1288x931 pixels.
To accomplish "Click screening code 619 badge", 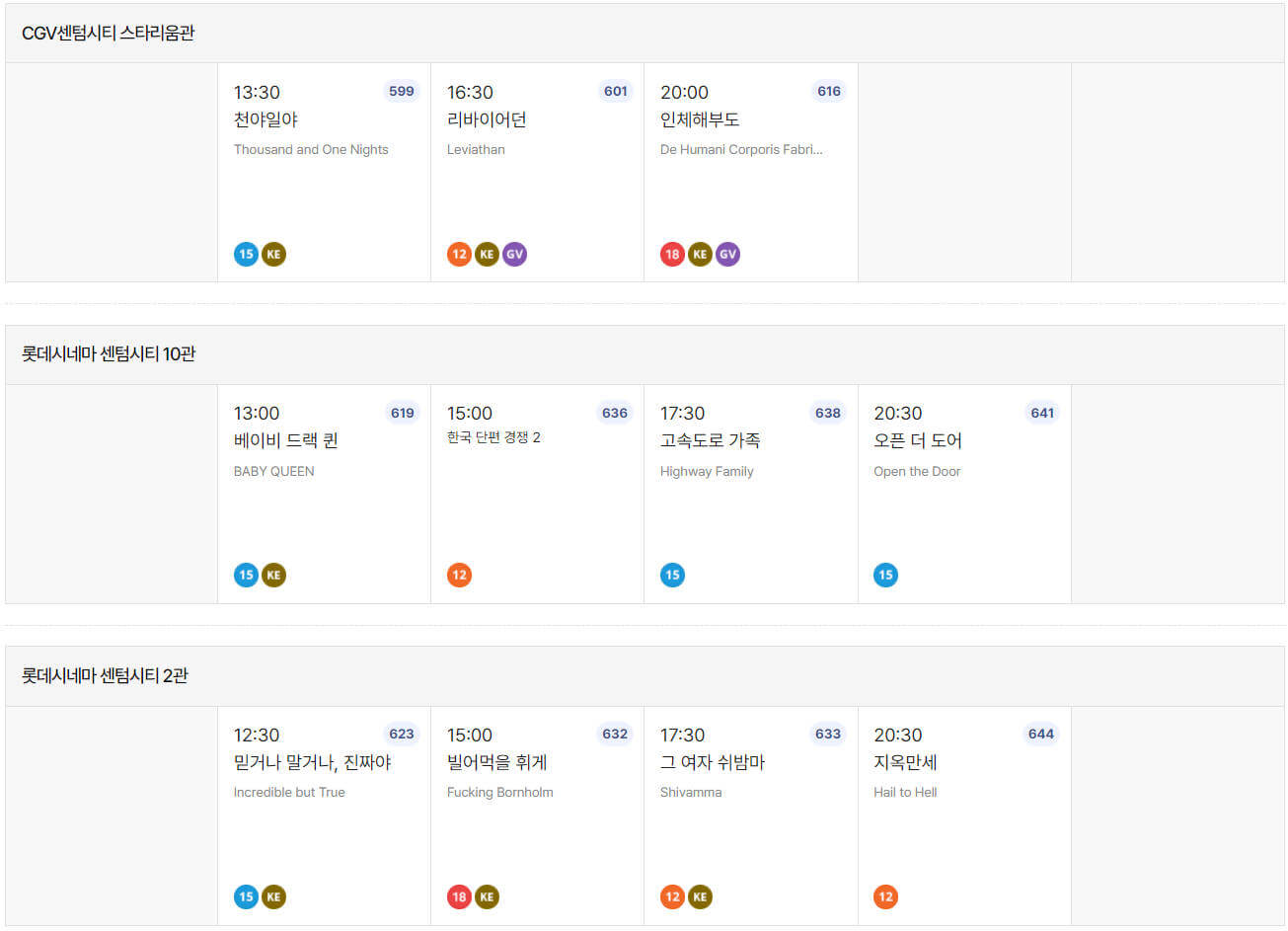I will coord(403,413).
